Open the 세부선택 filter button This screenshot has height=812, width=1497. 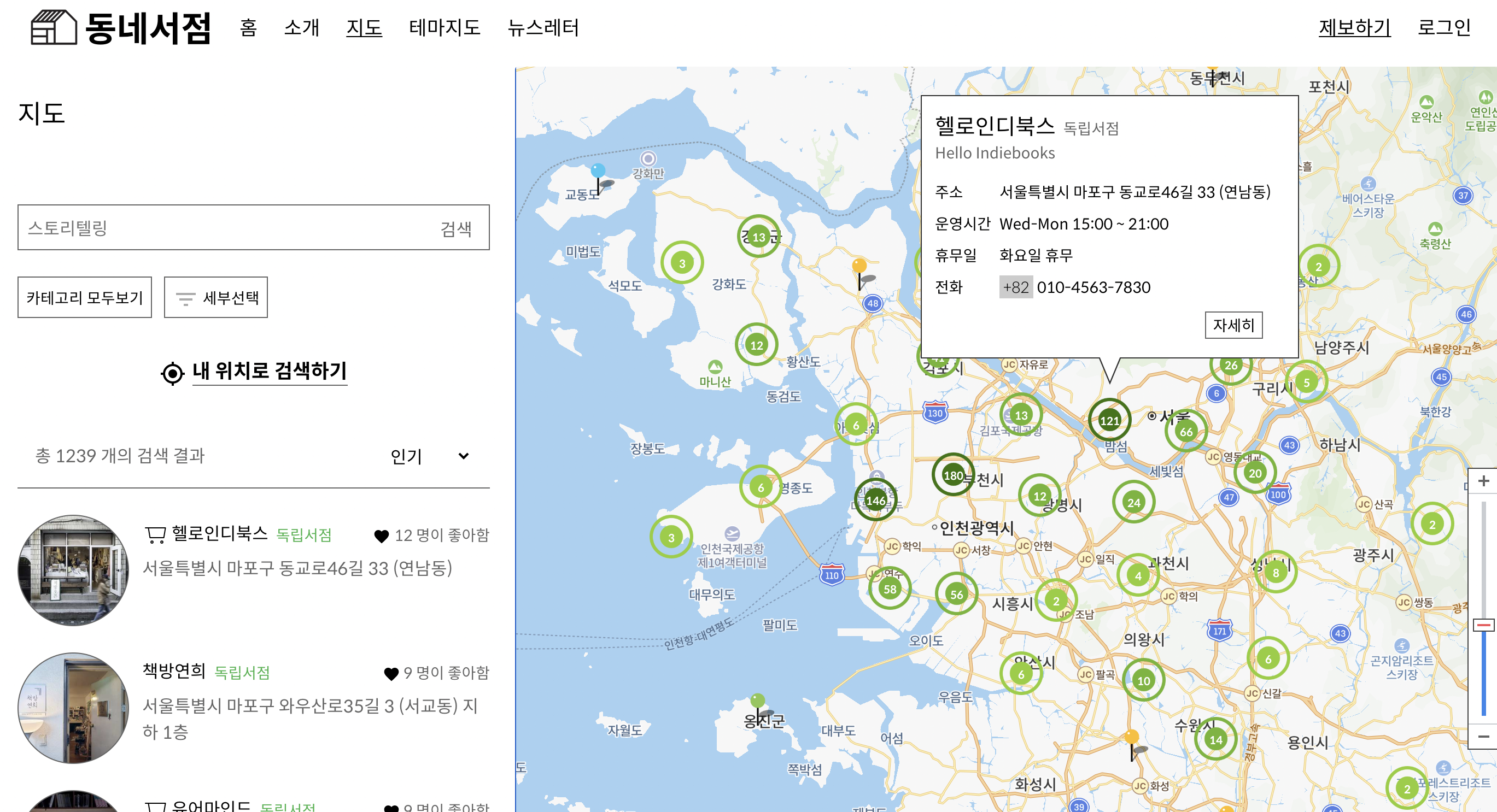[215, 297]
